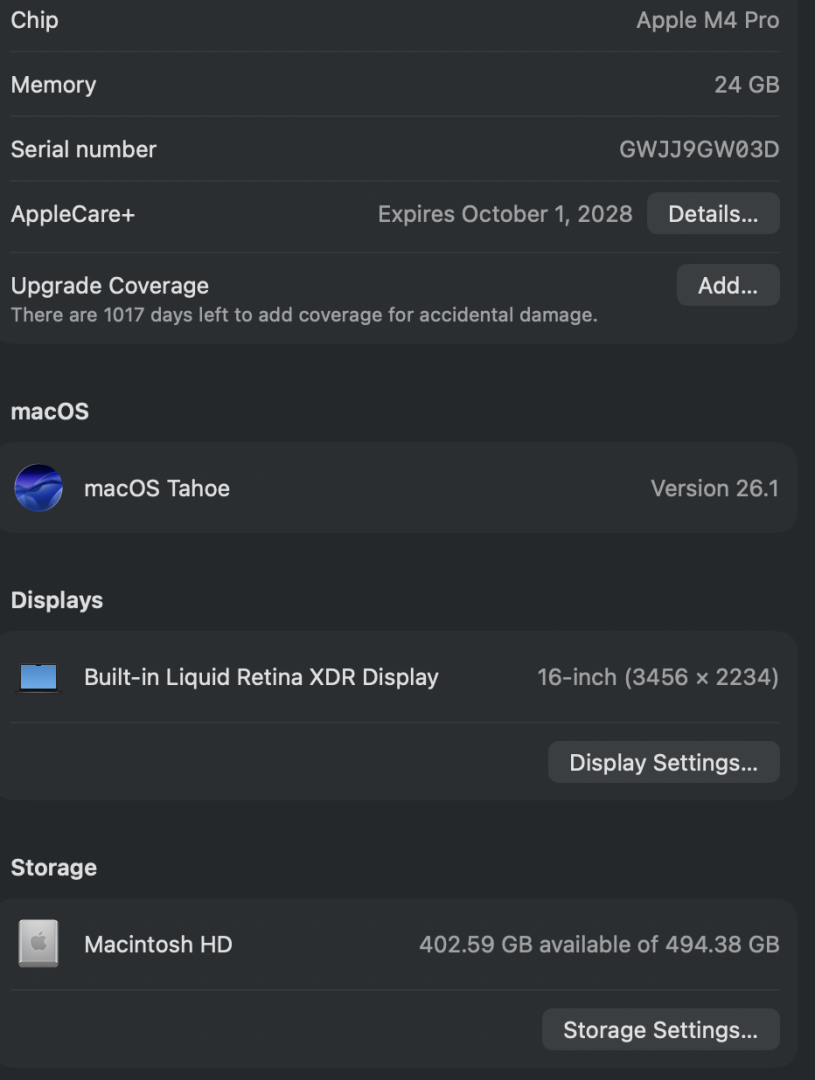Click the Apple M4 Pro chip value
The image size is (815, 1080).
click(x=707, y=20)
